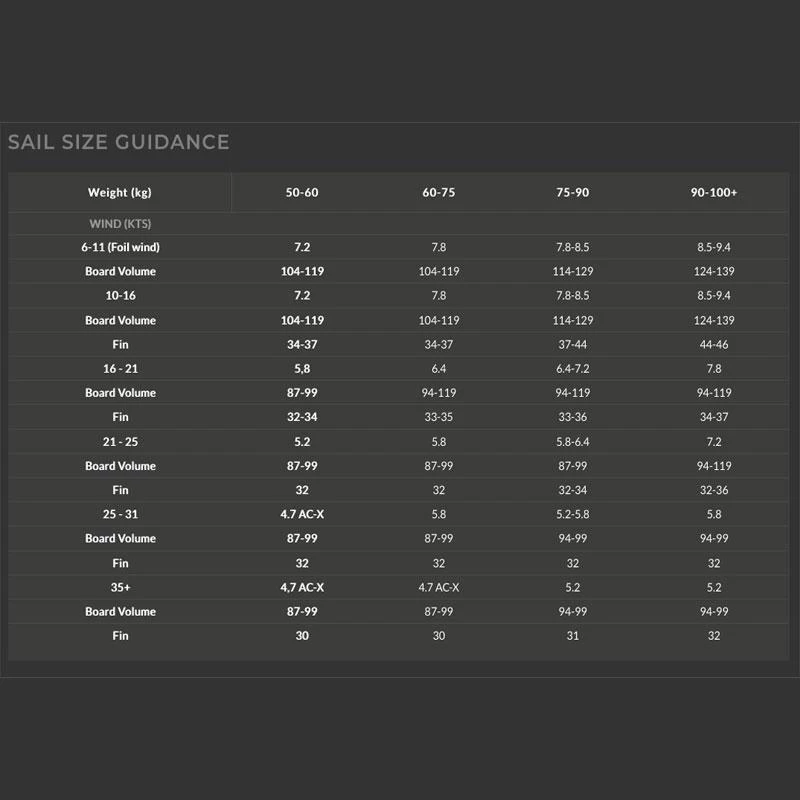Select the Weight (kg) header cell
This screenshot has width=800, height=800.
[x=120, y=192]
